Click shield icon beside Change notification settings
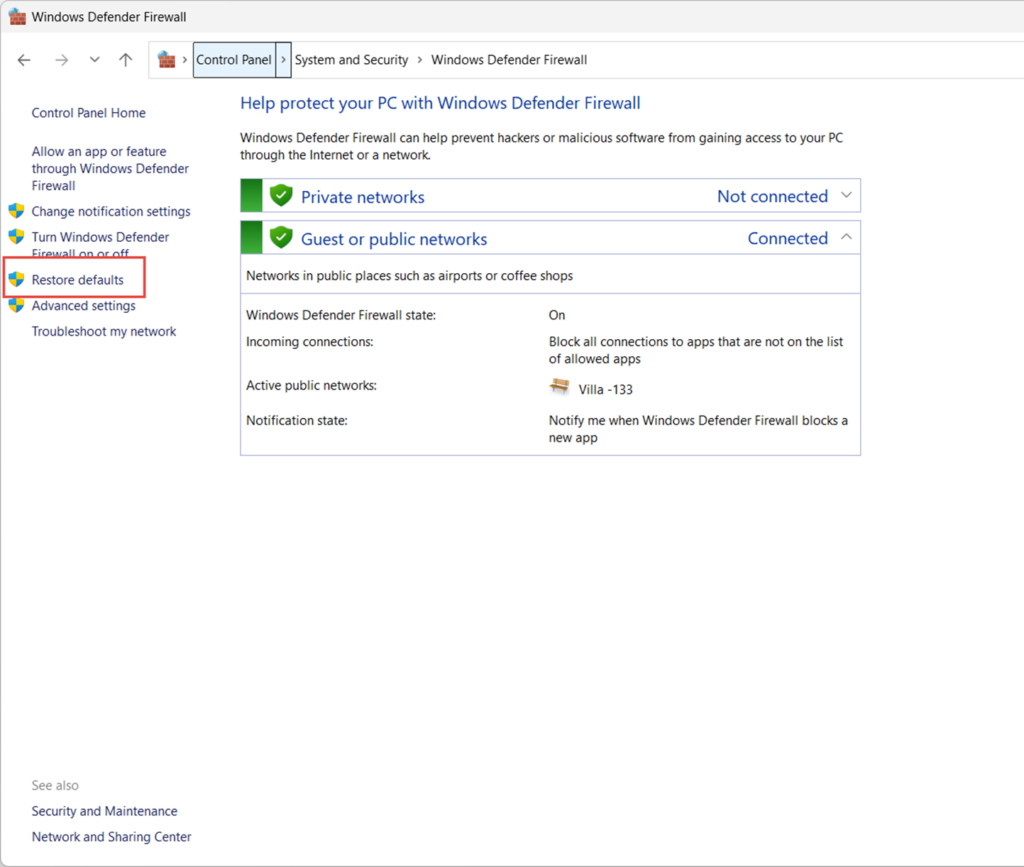 16,211
